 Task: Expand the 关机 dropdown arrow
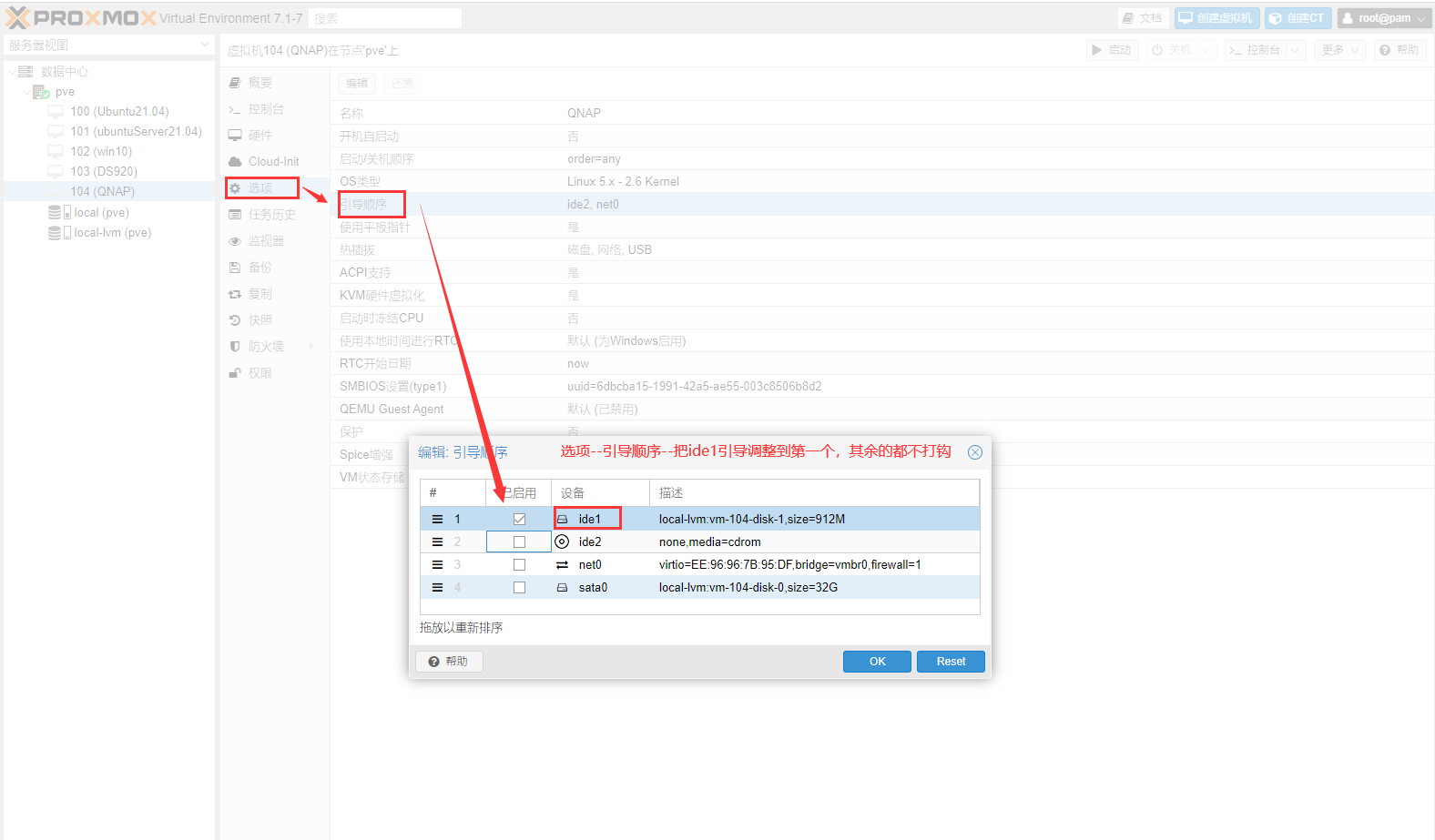click(1206, 50)
